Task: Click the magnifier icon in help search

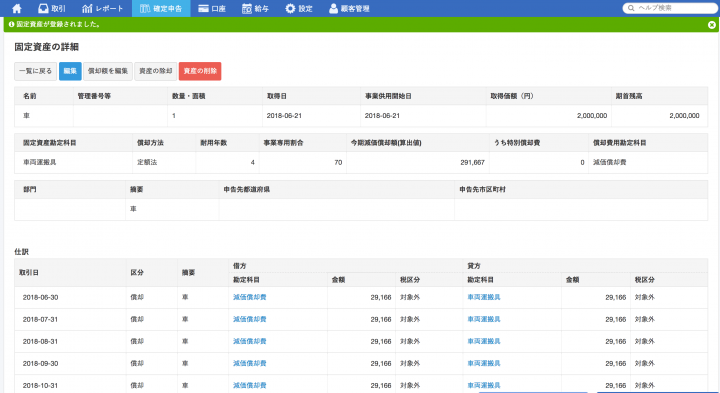Action: (631, 8)
